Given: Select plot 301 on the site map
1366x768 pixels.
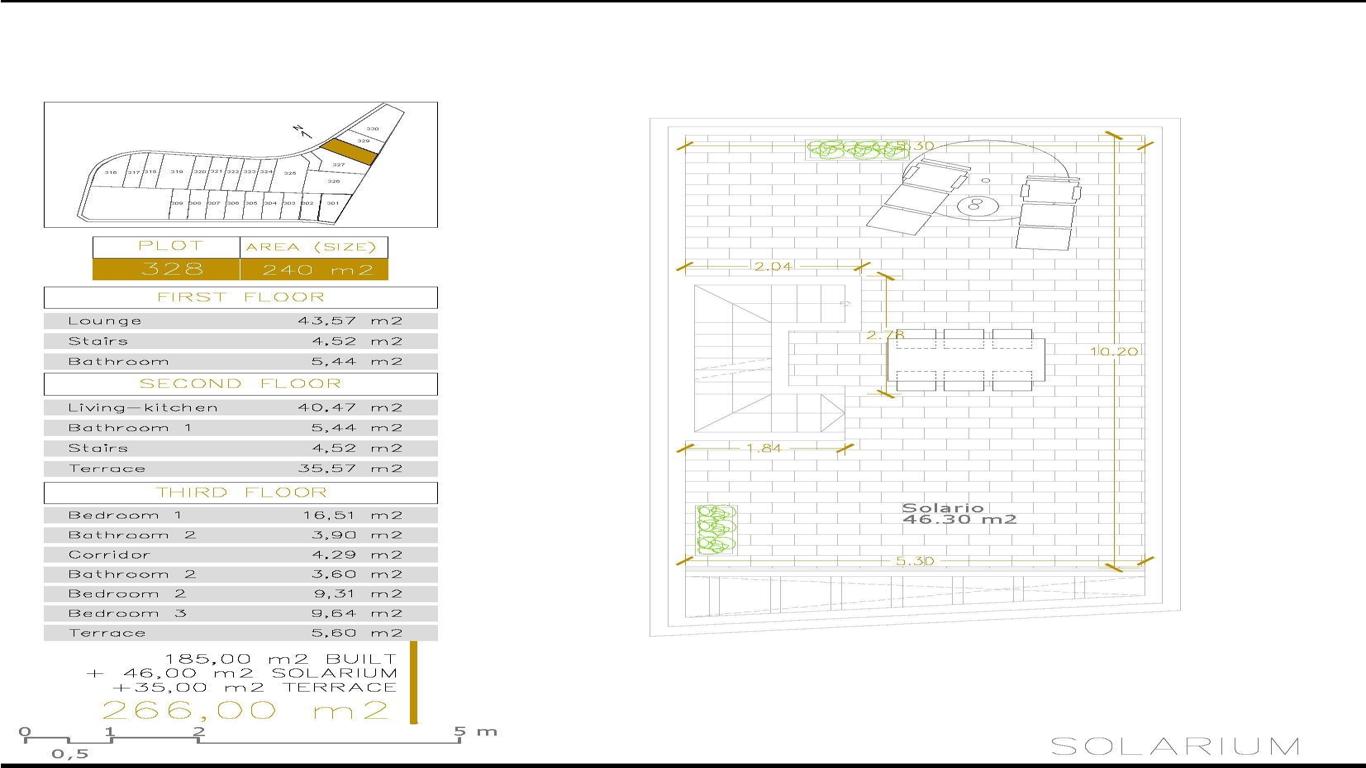Looking at the screenshot, I should (x=333, y=205).
